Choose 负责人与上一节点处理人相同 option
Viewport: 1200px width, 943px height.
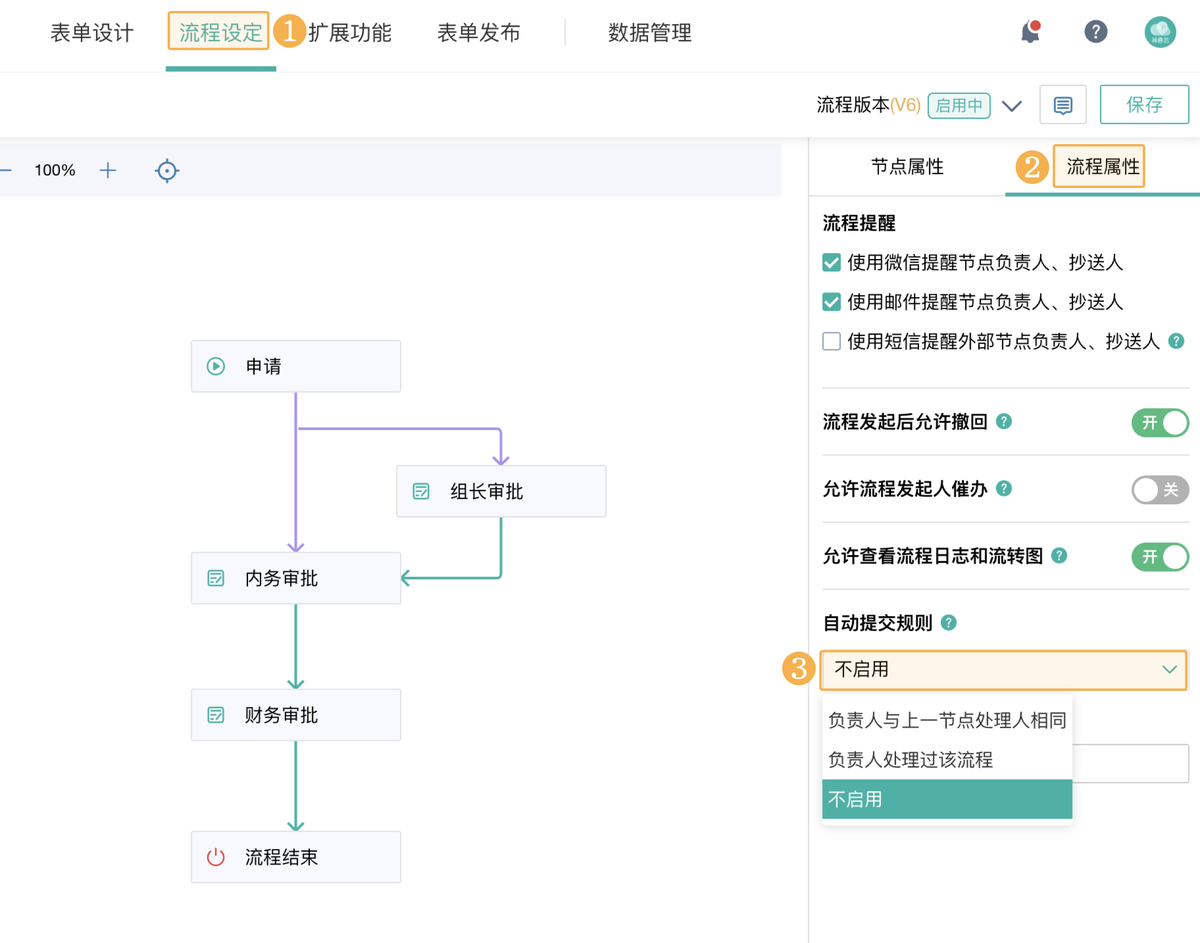(x=947, y=720)
